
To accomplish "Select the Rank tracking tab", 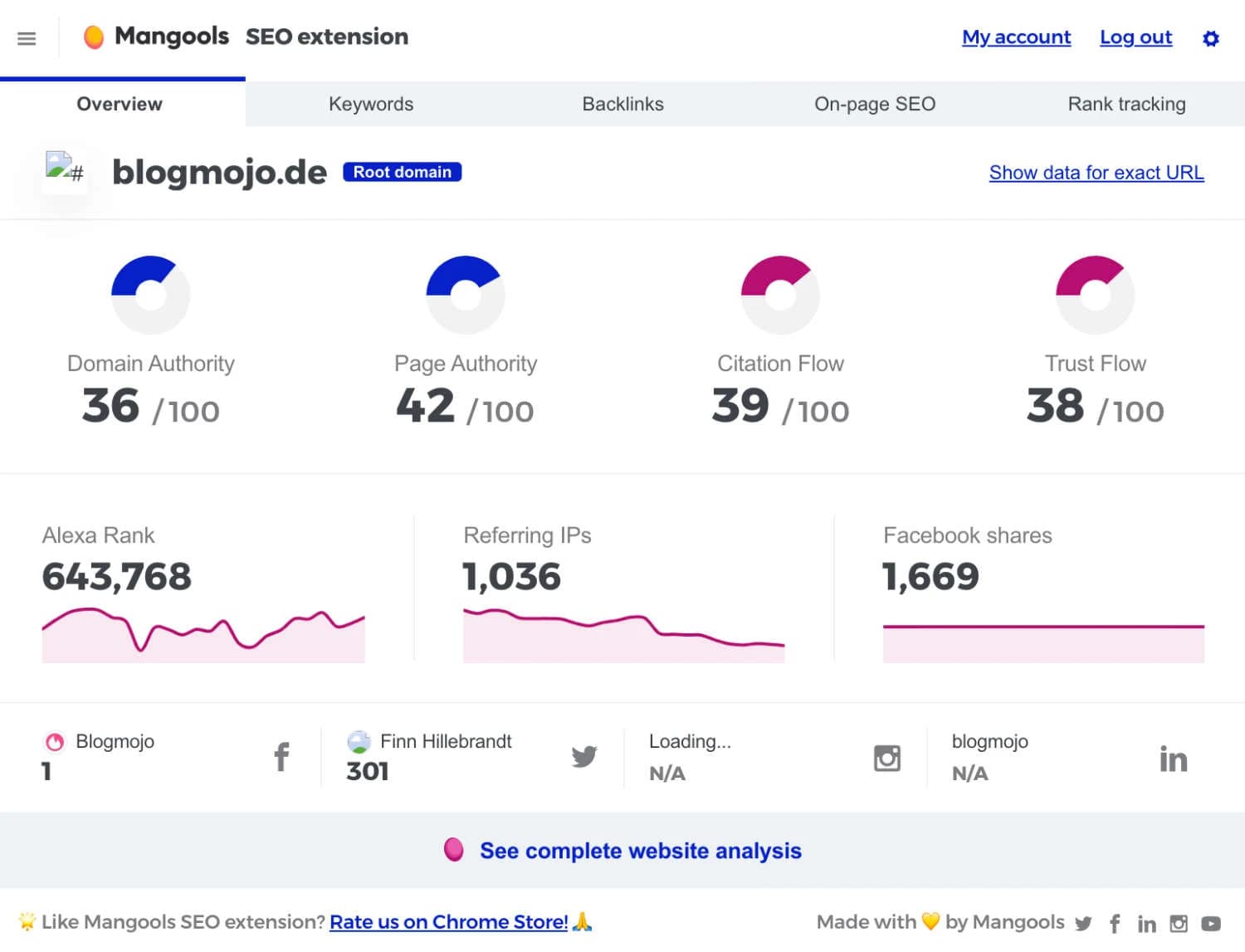I will [x=1126, y=104].
